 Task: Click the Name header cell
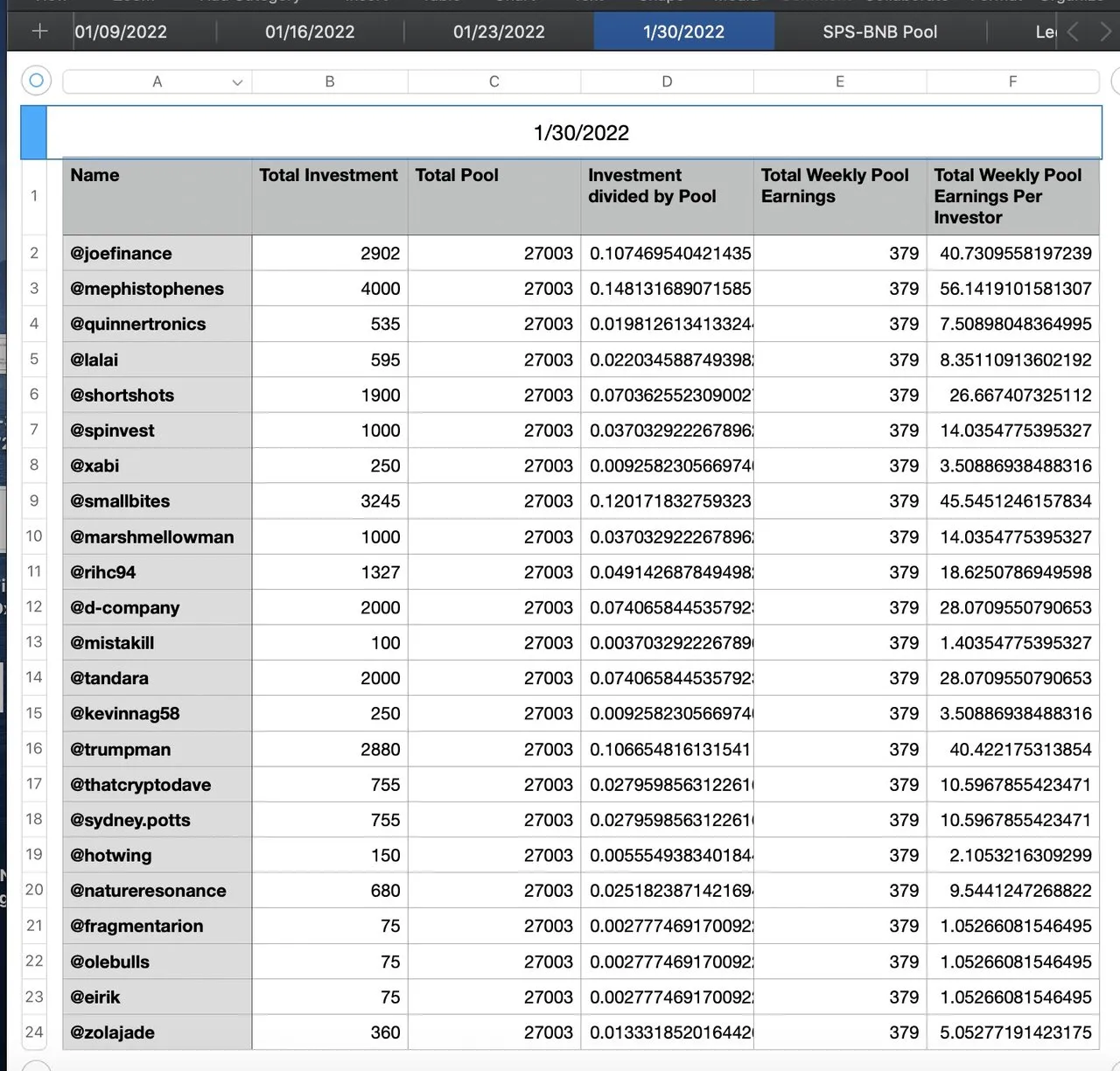(157, 197)
